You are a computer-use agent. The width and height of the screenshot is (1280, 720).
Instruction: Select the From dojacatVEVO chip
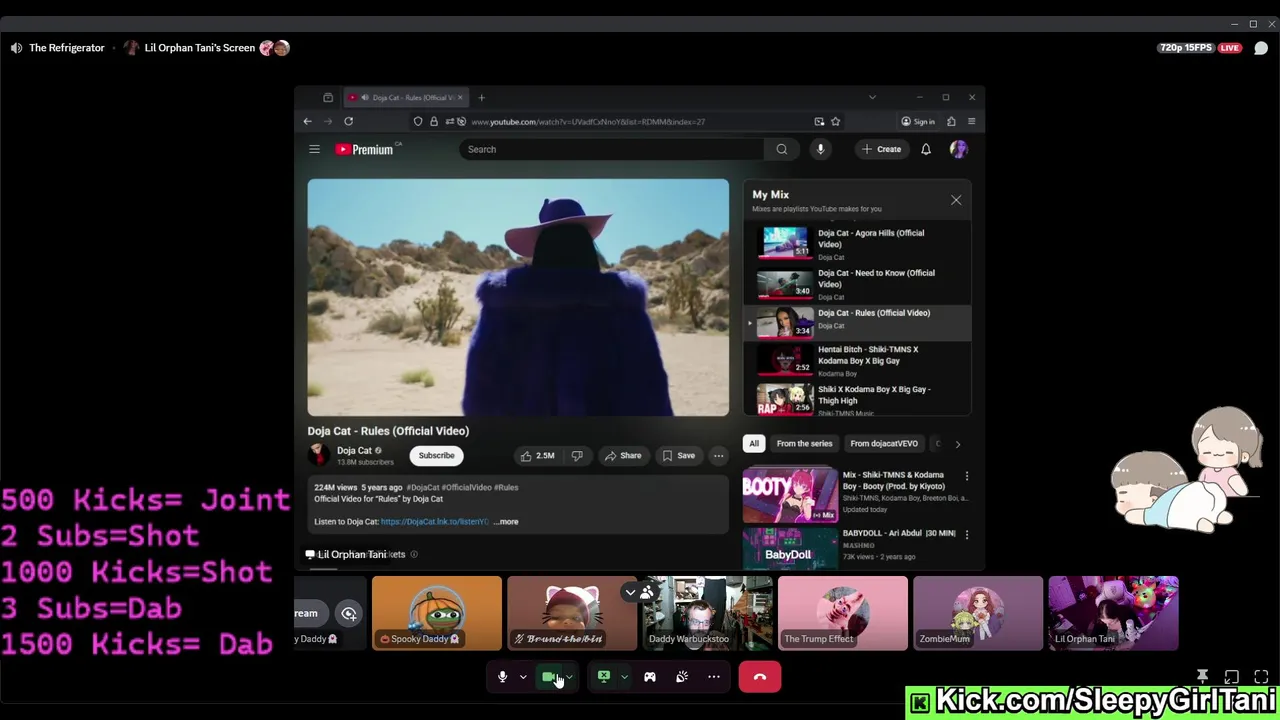[x=884, y=444]
